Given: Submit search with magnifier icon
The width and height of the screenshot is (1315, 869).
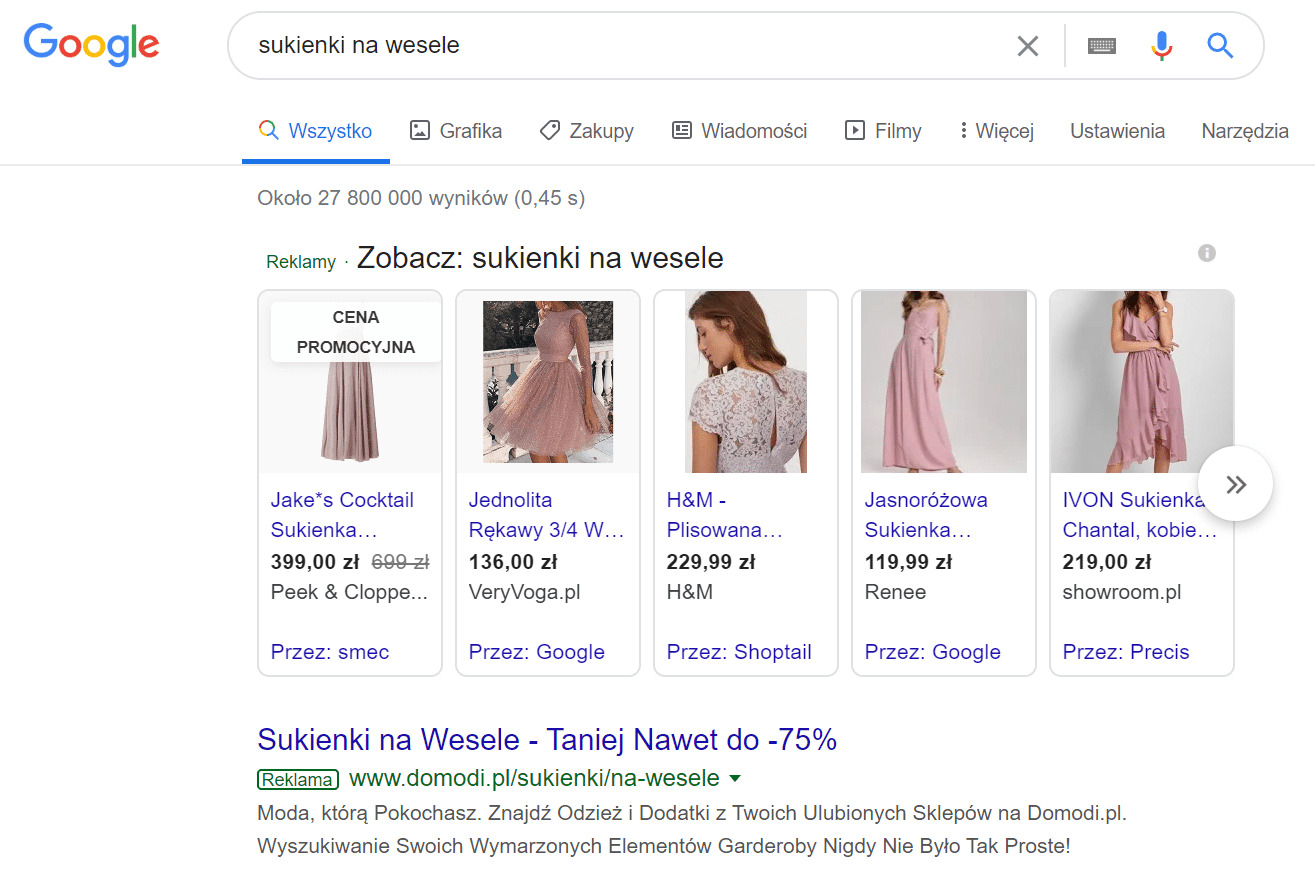Looking at the screenshot, I should click(1220, 45).
